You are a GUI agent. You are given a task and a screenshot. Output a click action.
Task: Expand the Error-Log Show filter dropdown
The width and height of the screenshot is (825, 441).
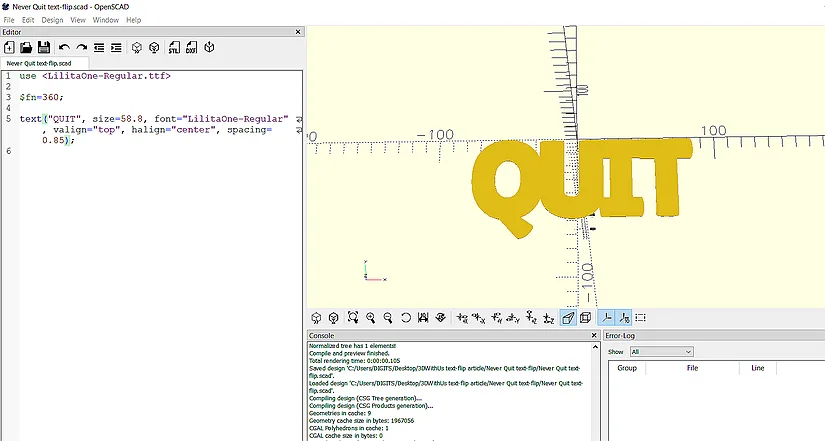(x=661, y=352)
